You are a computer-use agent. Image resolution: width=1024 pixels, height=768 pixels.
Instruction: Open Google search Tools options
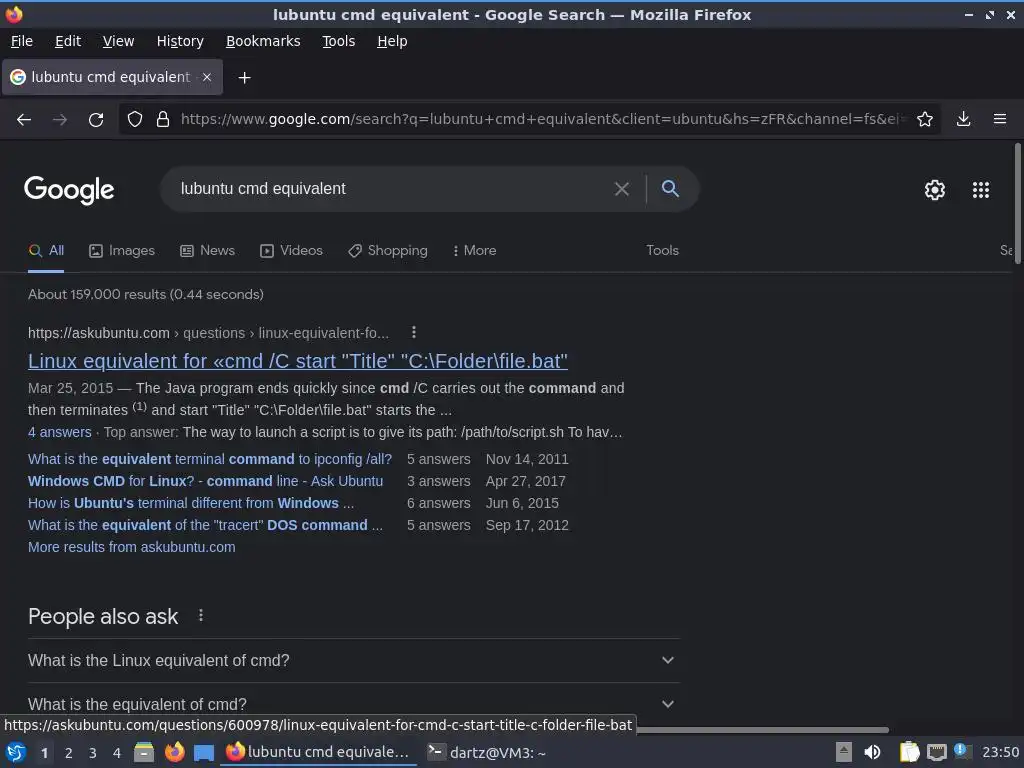pyautogui.click(x=662, y=251)
